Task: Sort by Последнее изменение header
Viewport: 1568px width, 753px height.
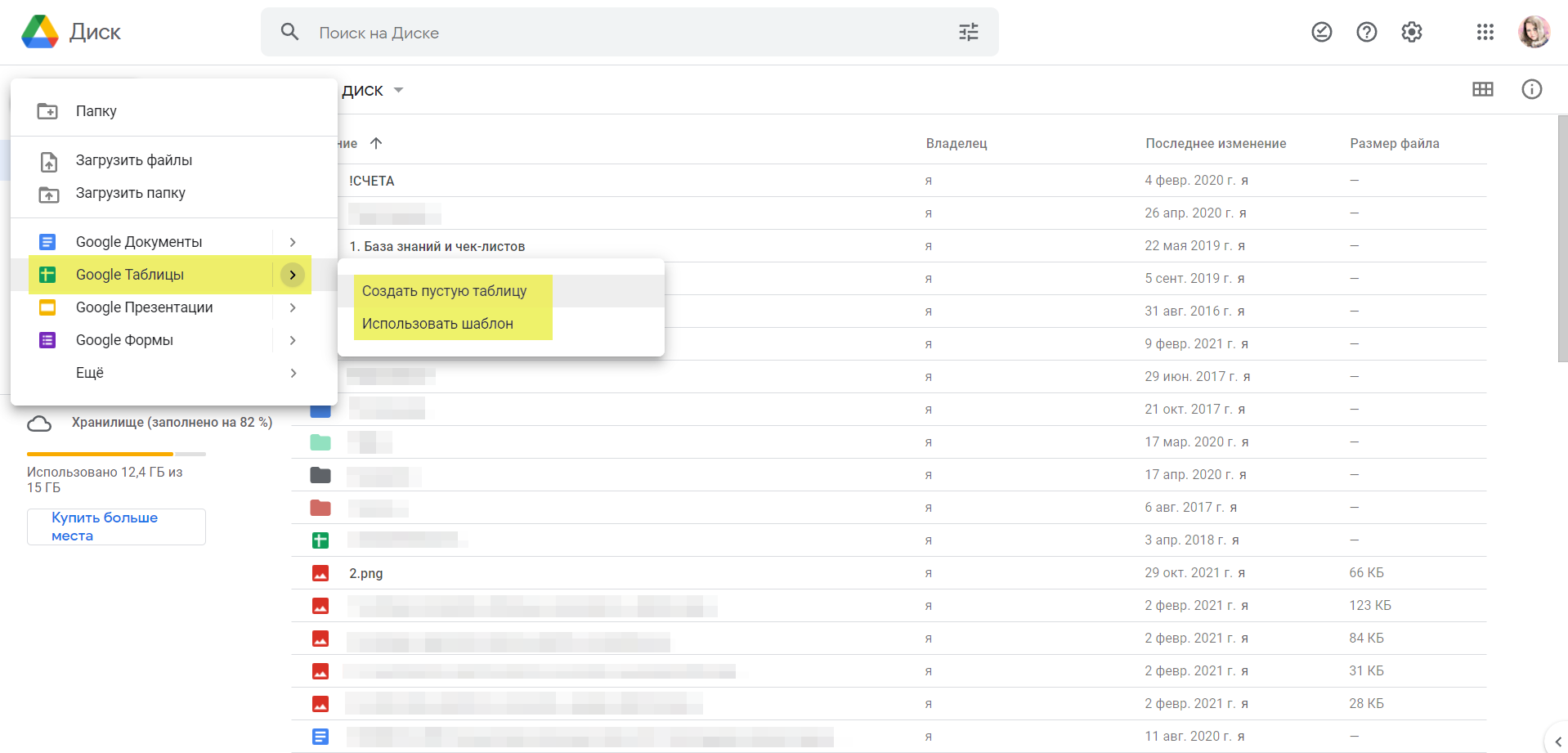Action: 1216,143
